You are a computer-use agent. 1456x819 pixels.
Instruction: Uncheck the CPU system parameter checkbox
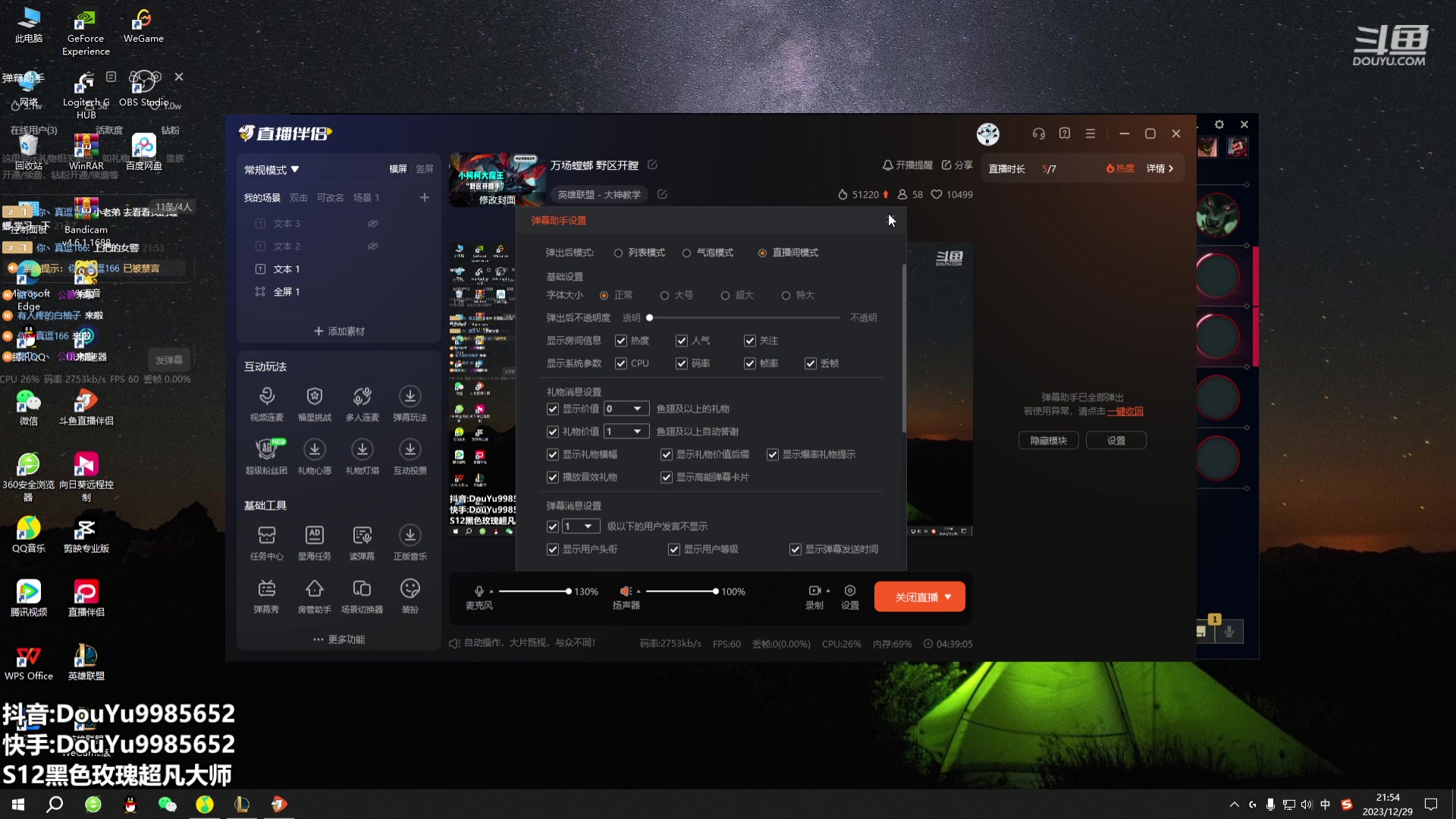(x=621, y=363)
